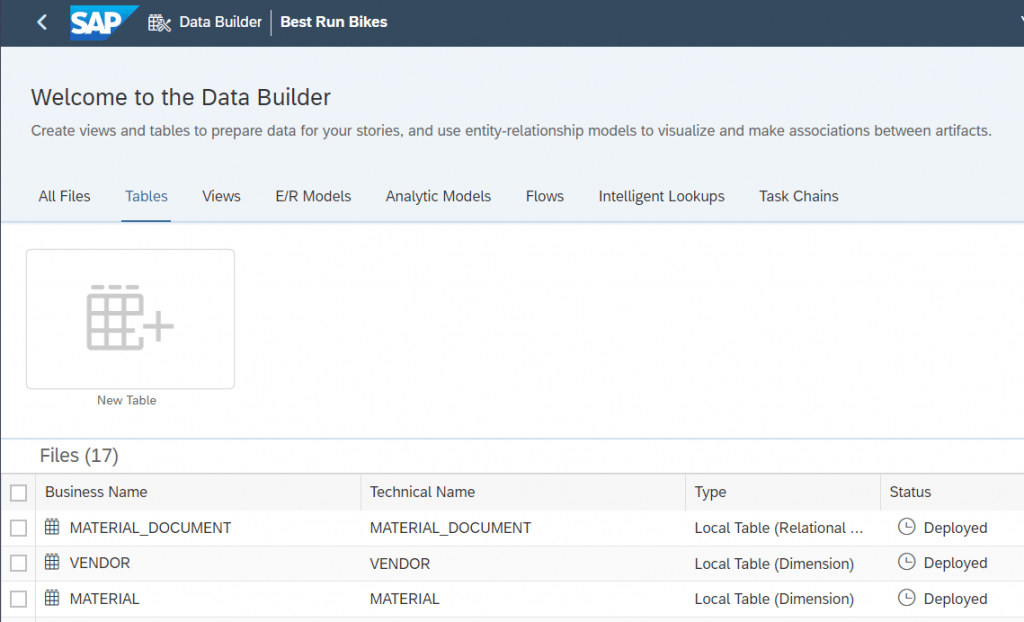Create a new table via New Table tile
1024x622 pixels.
pos(131,319)
